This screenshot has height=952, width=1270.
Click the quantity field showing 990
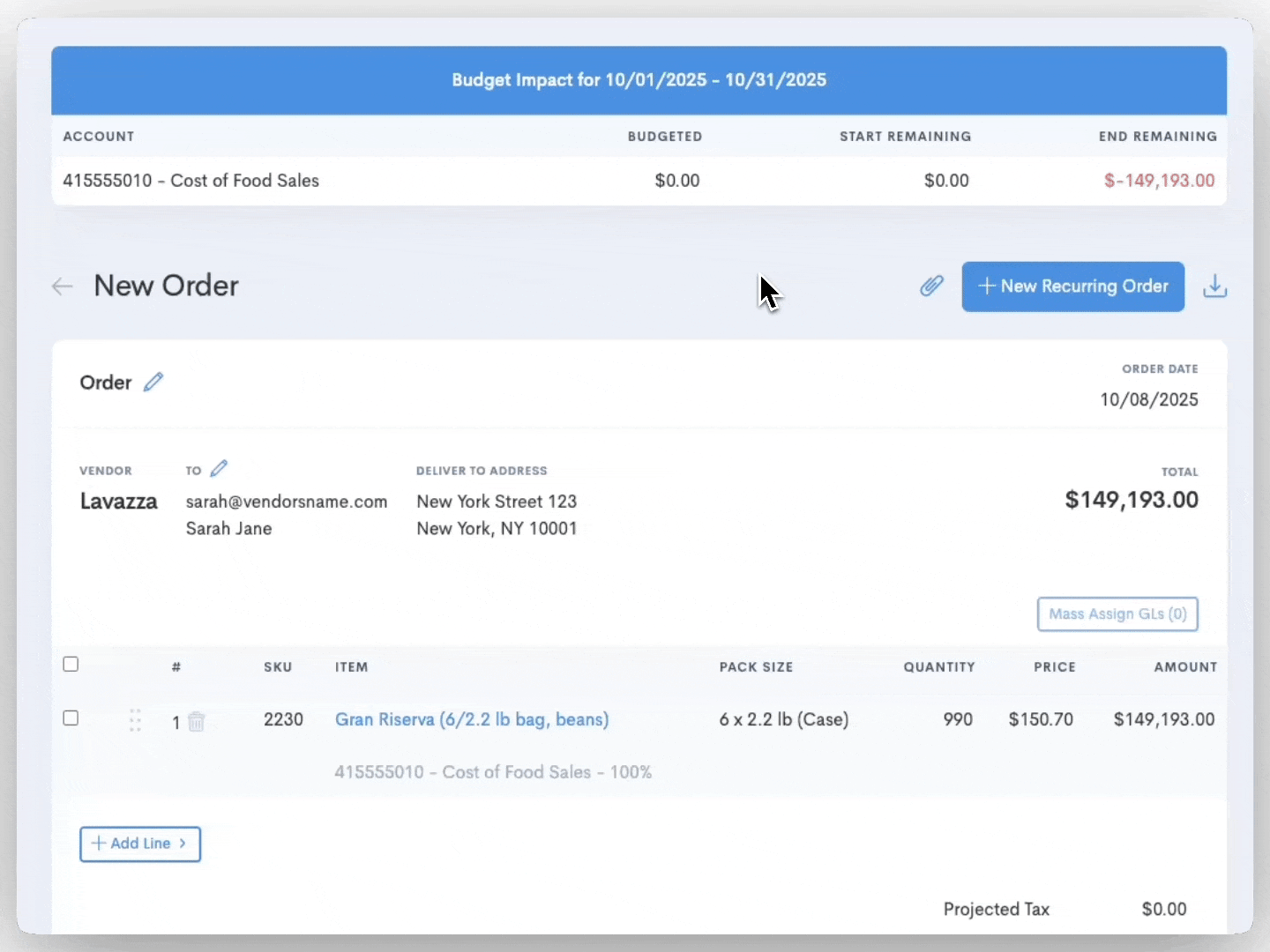point(957,720)
